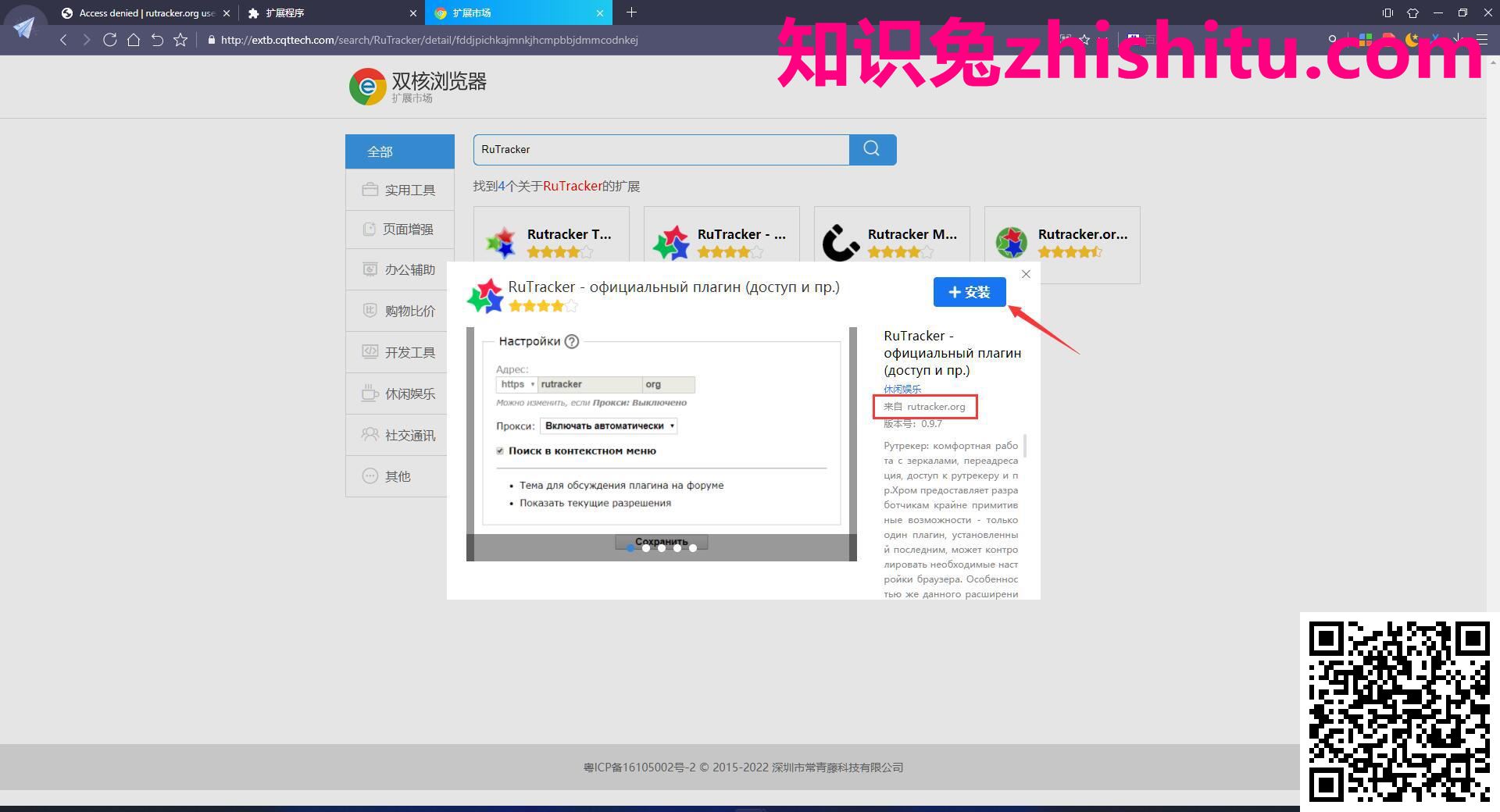Open the Rutracker M... magnet icon card
1500x812 pixels.
[x=891, y=244]
